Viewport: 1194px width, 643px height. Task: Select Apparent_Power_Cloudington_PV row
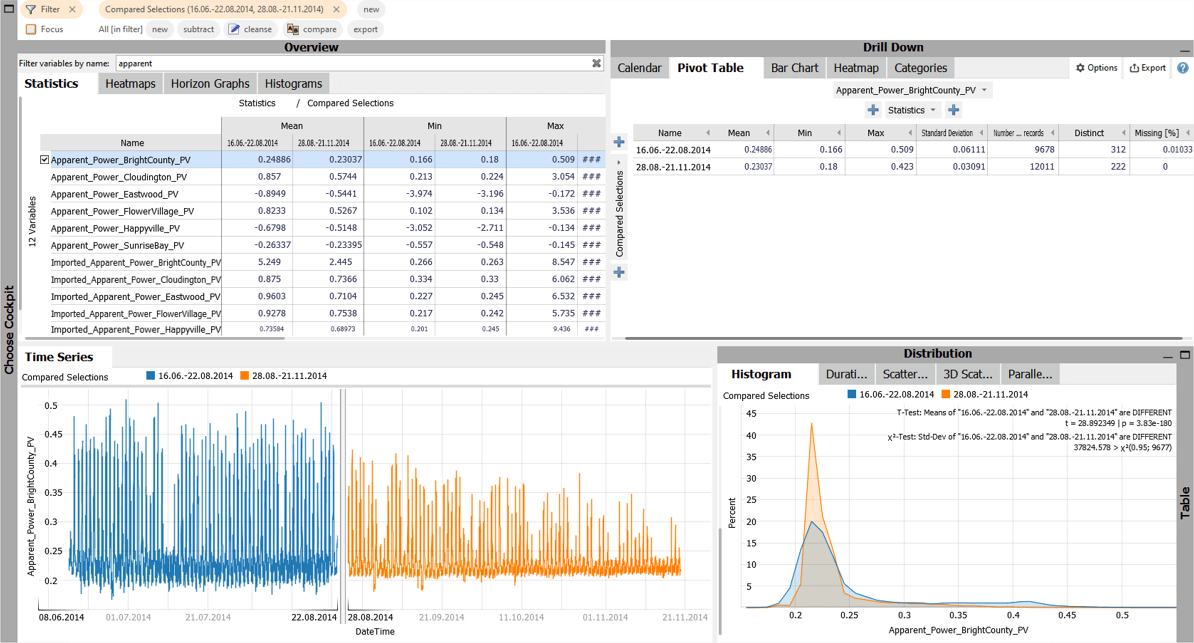click(x=322, y=177)
